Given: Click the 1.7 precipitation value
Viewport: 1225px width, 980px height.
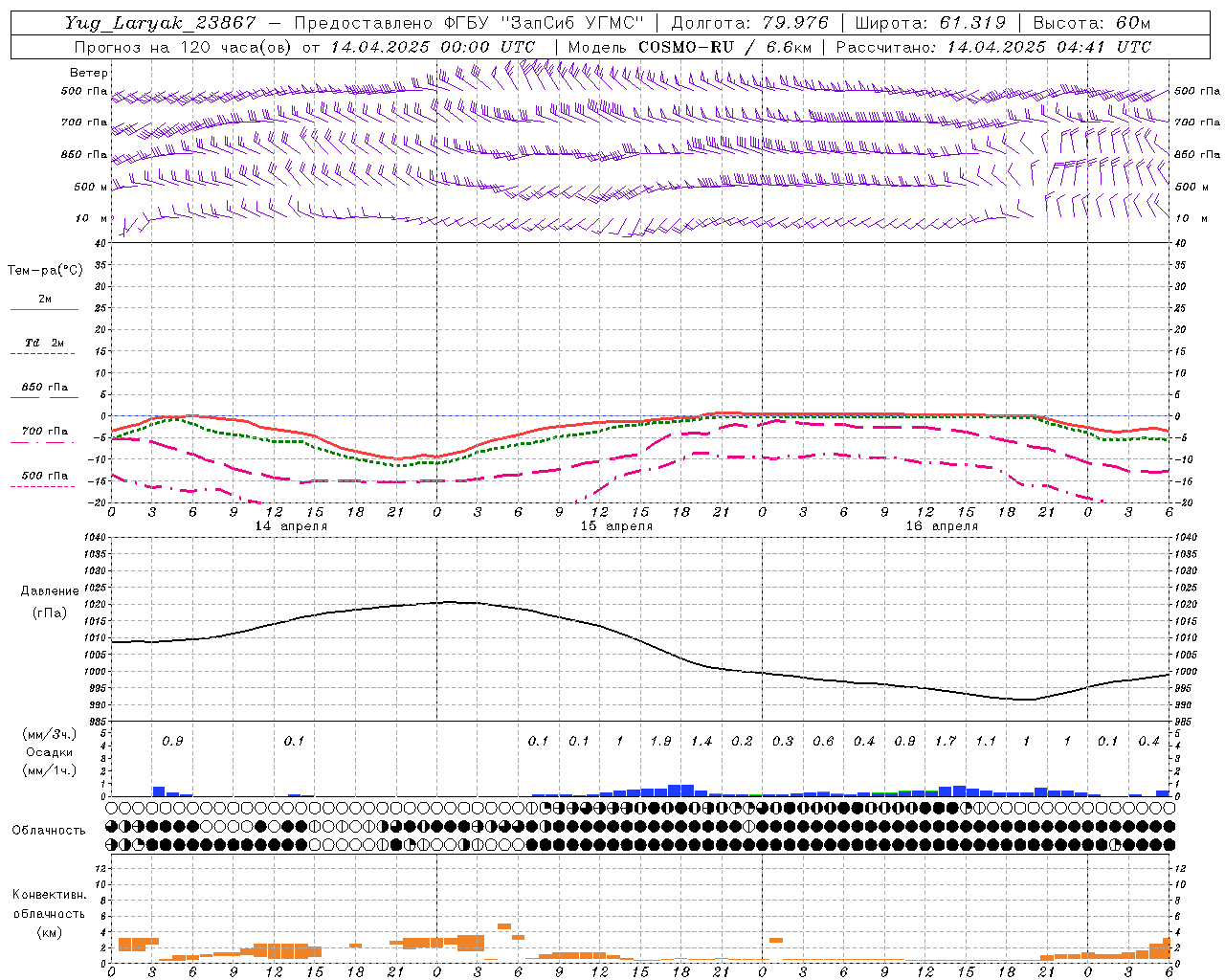Looking at the screenshot, I should click(946, 742).
